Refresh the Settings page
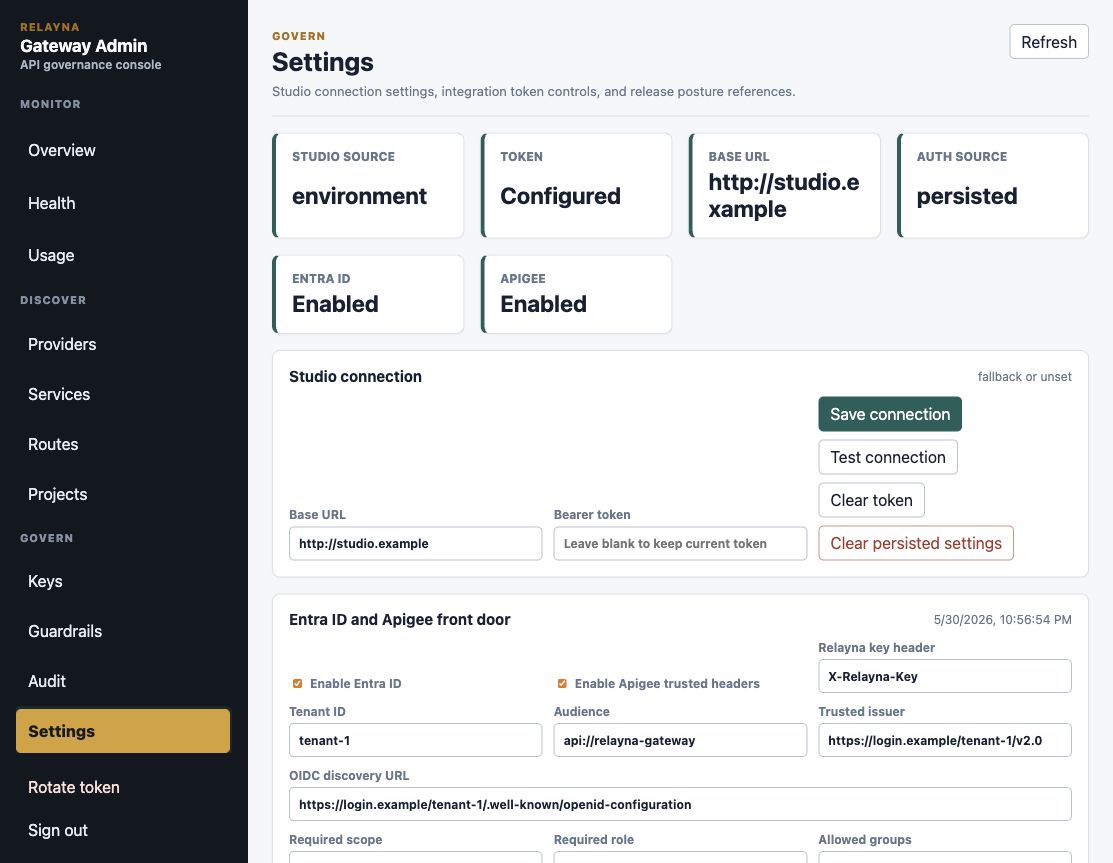The height and width of the screenshot is (863, 1113). [1048, 42]
